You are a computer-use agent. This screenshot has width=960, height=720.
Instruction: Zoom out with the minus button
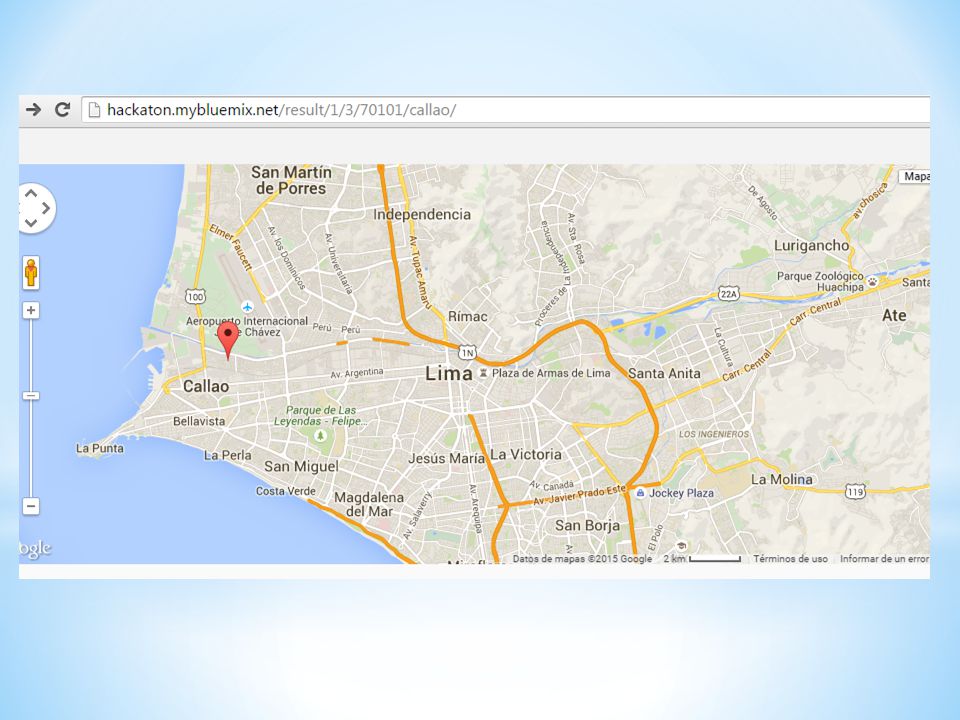[x=31, y=506]
